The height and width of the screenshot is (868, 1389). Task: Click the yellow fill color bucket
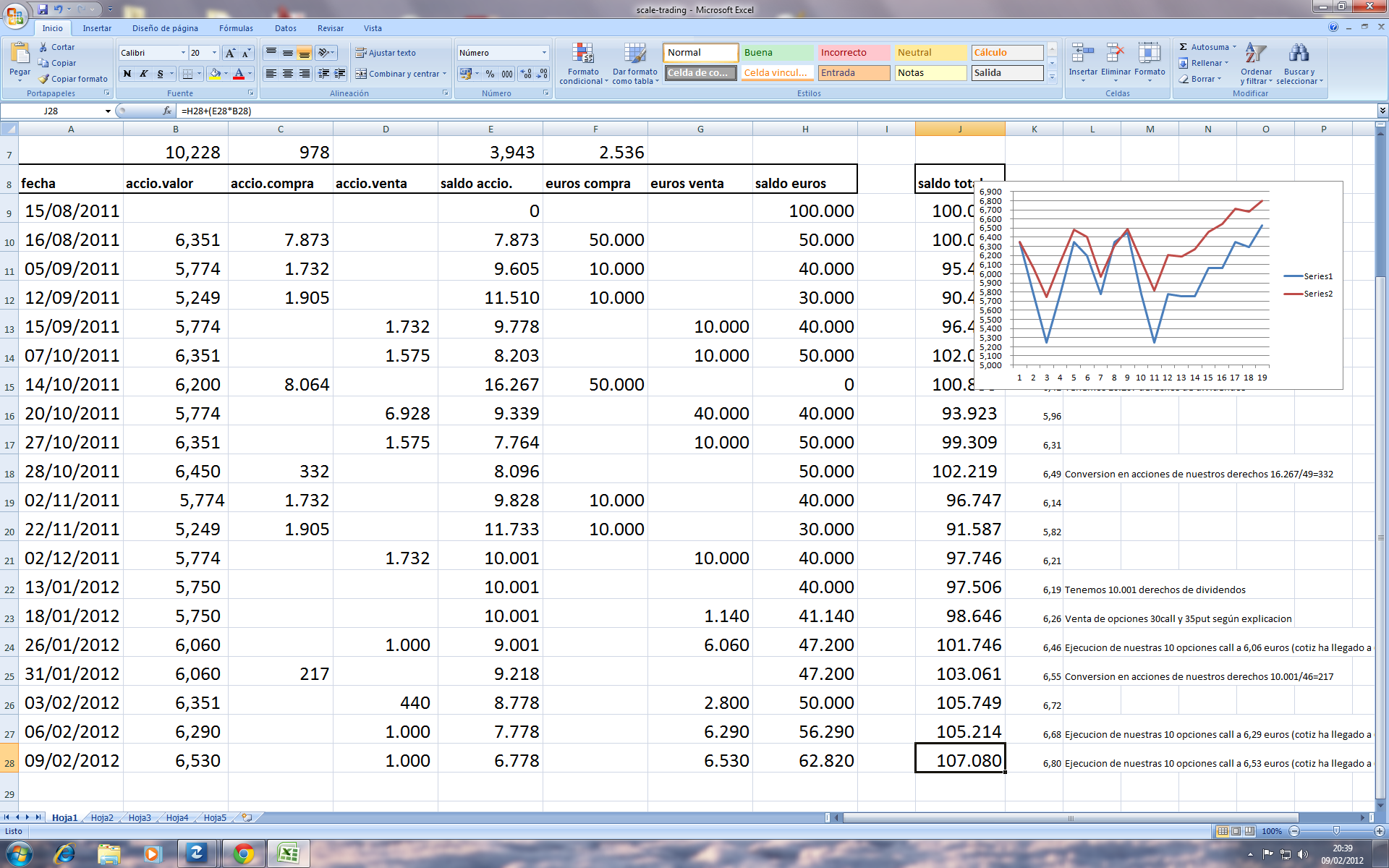click(x=215, y=74)
